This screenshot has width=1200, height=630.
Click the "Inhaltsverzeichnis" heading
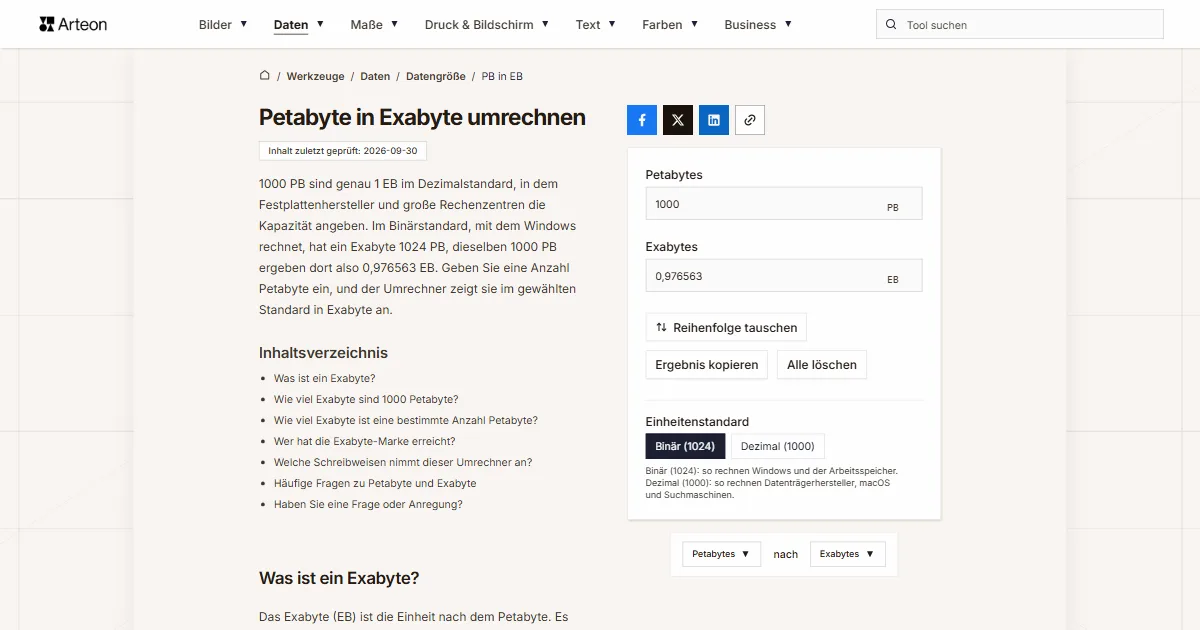323,353
